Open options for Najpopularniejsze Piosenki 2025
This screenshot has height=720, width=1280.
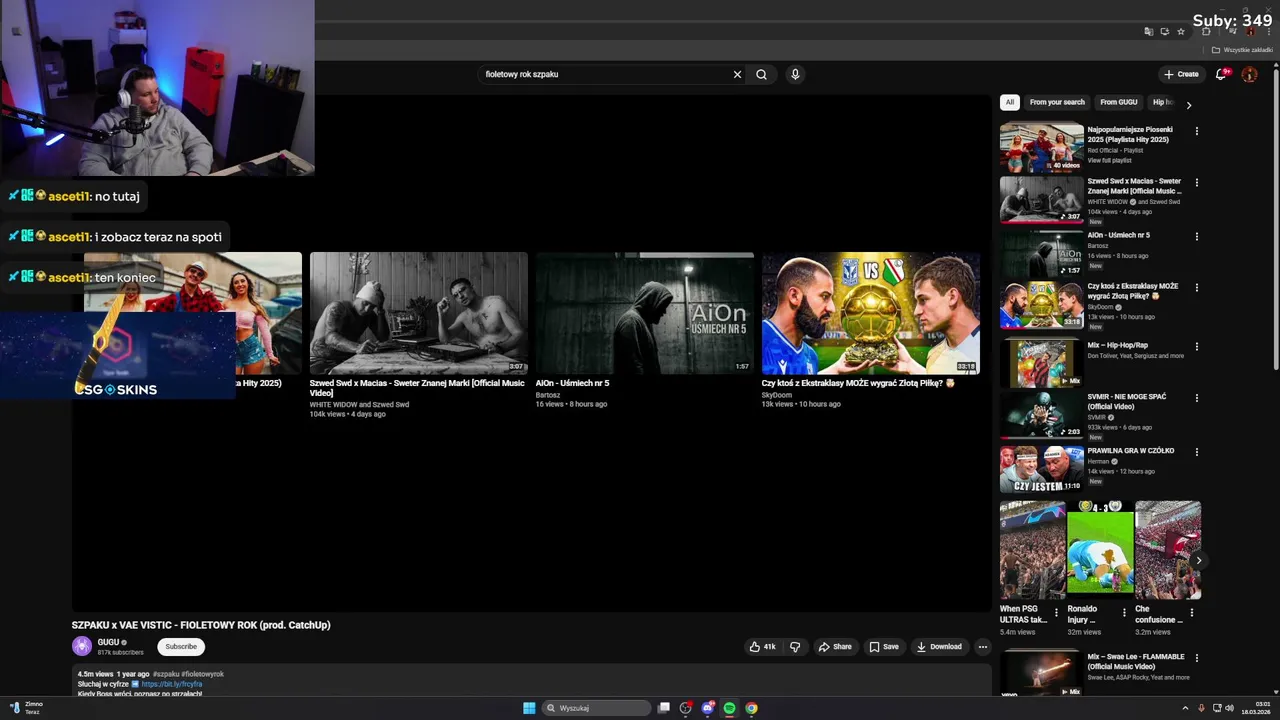point(1196,131)
